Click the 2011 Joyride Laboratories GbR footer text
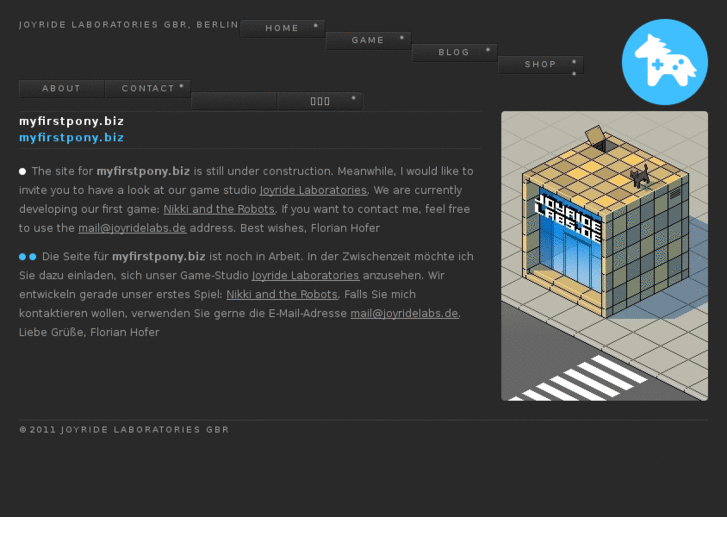This screenshot has height=545, width=727. pos(124,430)
